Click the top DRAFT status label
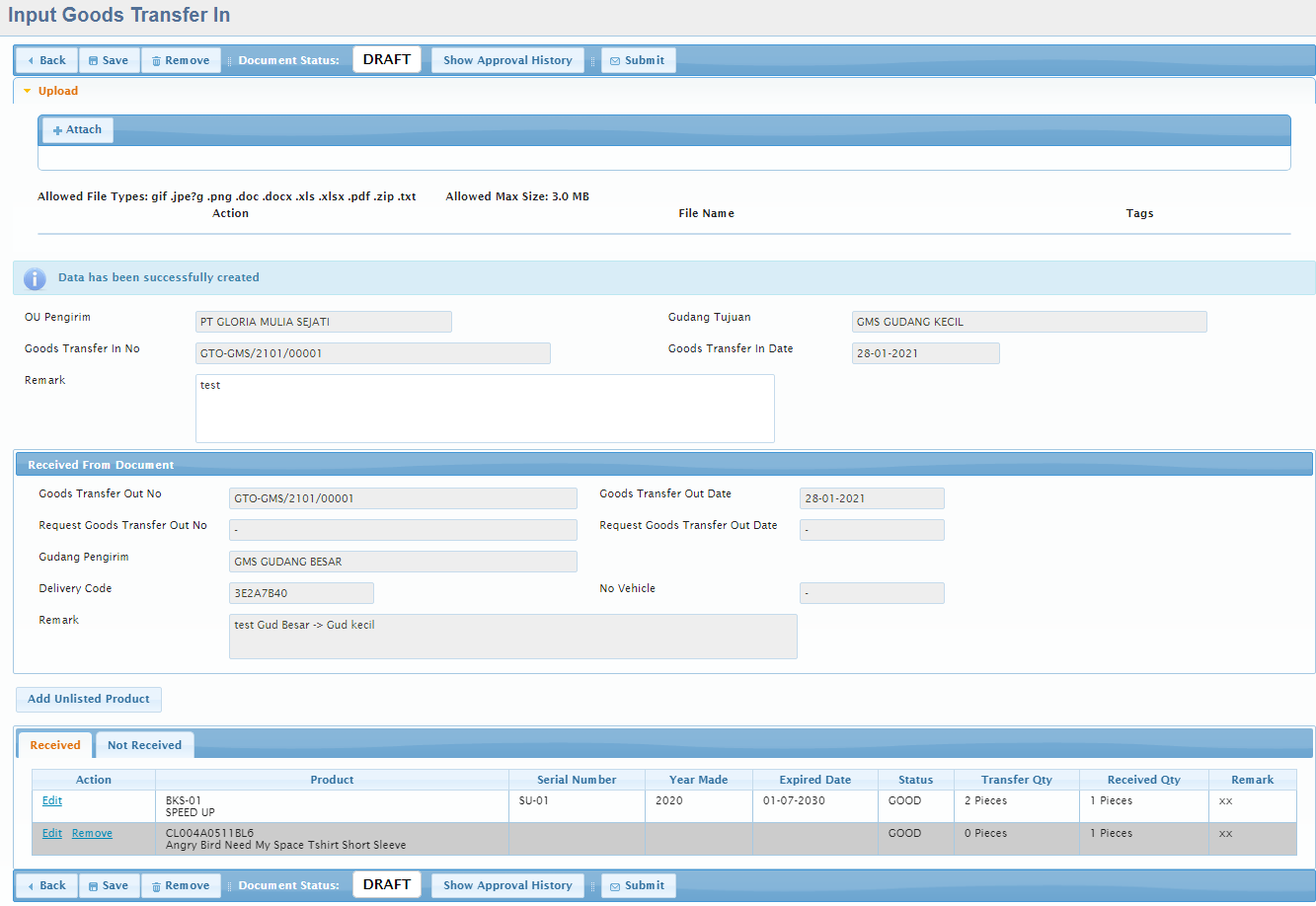This screenshot has width=1316, height=906. click(387, 59)
